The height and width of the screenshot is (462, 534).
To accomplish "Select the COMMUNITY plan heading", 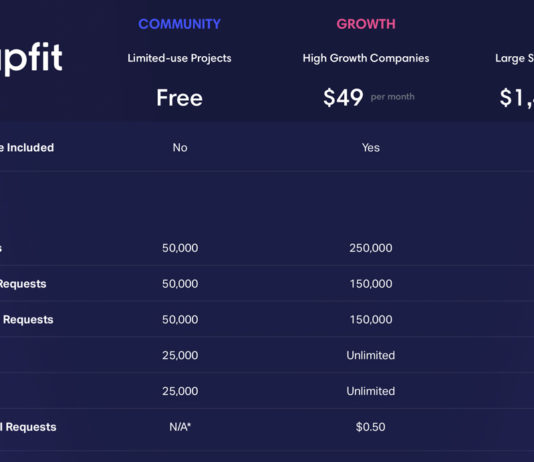I will coord(179,24).
